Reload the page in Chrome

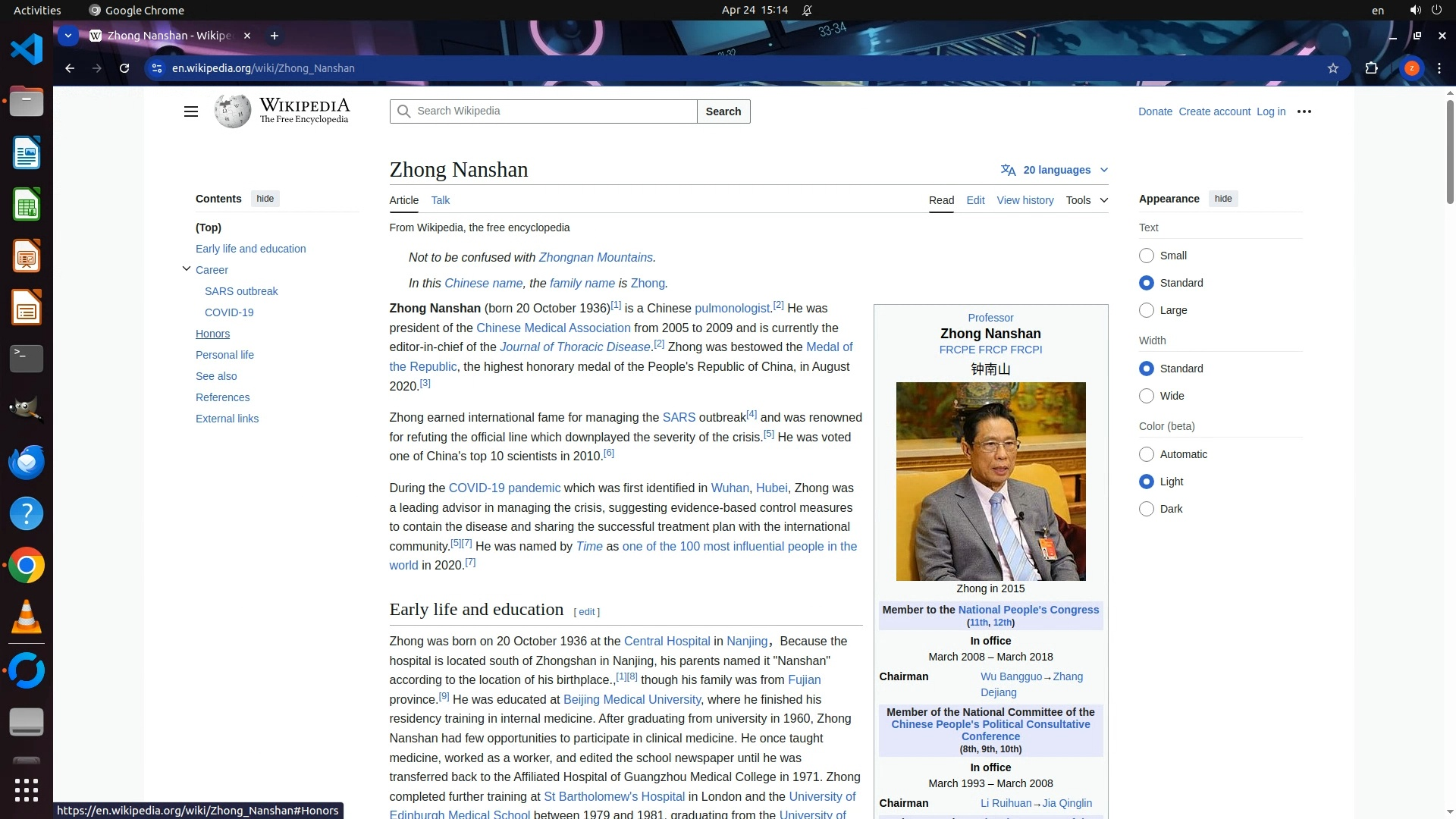click(124, 68)
